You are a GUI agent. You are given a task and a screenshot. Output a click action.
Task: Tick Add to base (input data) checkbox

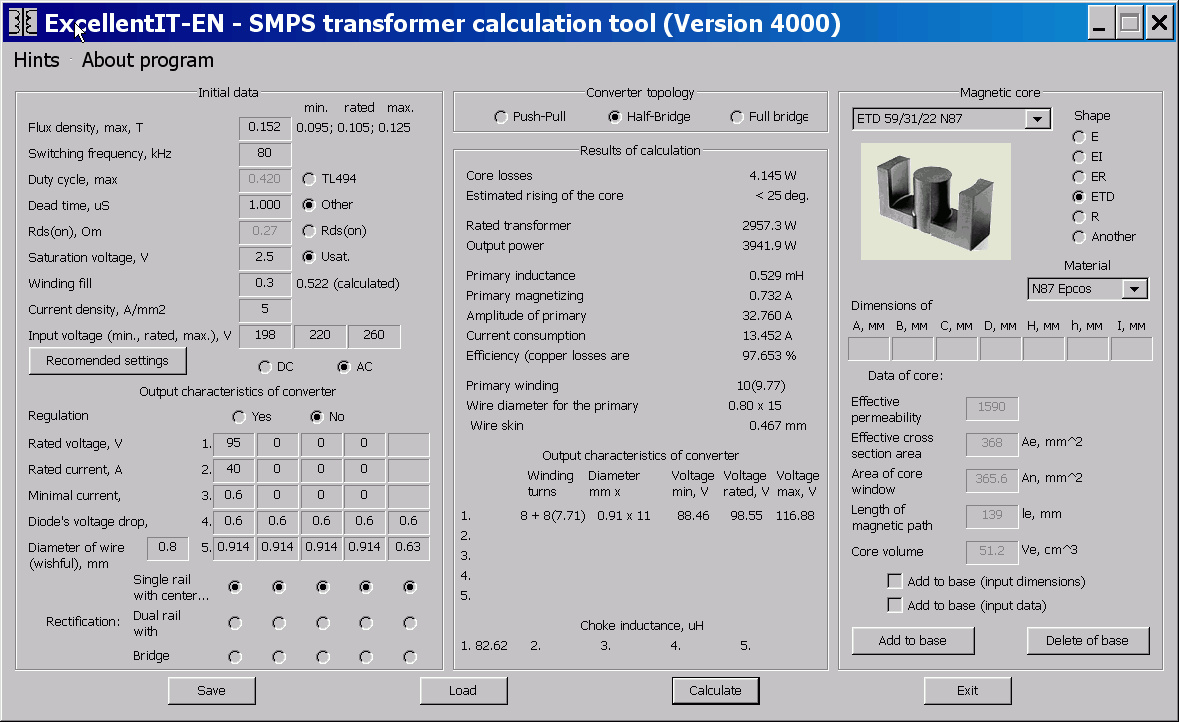(x=895, y=605)
